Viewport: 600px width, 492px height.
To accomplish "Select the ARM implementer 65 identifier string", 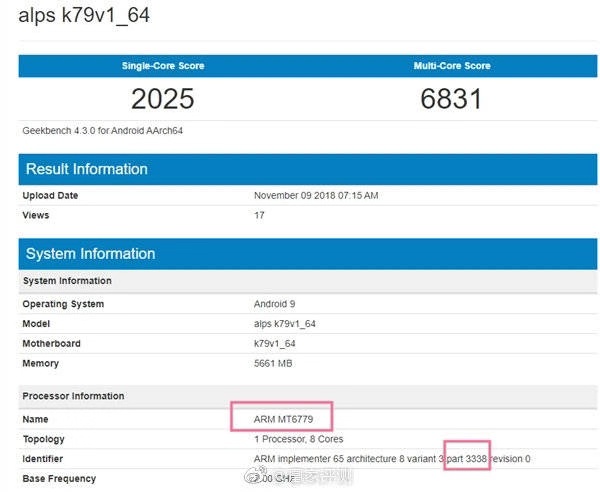I will [x=392, y=459].
